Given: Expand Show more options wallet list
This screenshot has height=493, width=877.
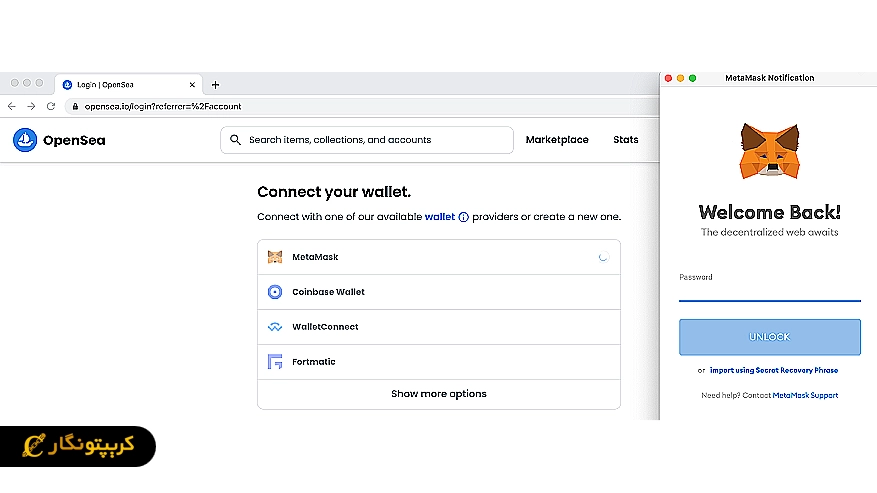Looking at the screenshot, I should [438, 394].
